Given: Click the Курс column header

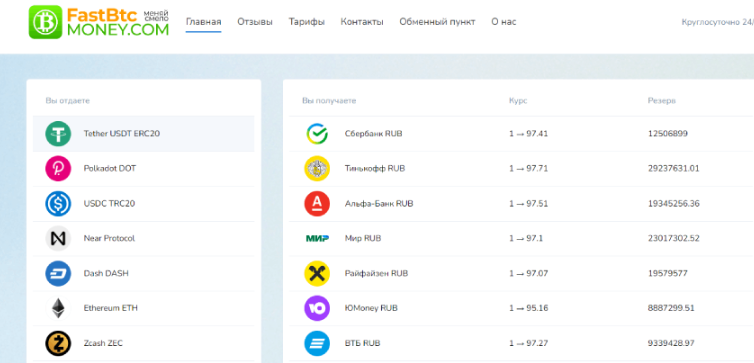Looking at the screenshot, I should (518, 101).
